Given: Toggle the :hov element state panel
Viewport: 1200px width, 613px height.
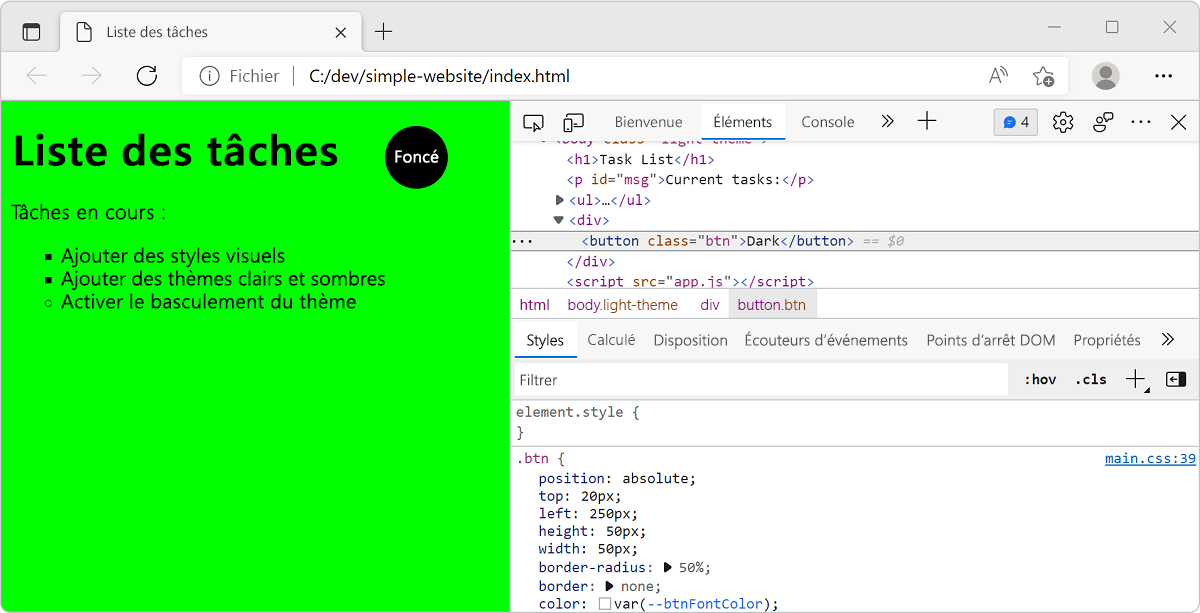Looking at the screenshot, I should [x=1040, y=380].
